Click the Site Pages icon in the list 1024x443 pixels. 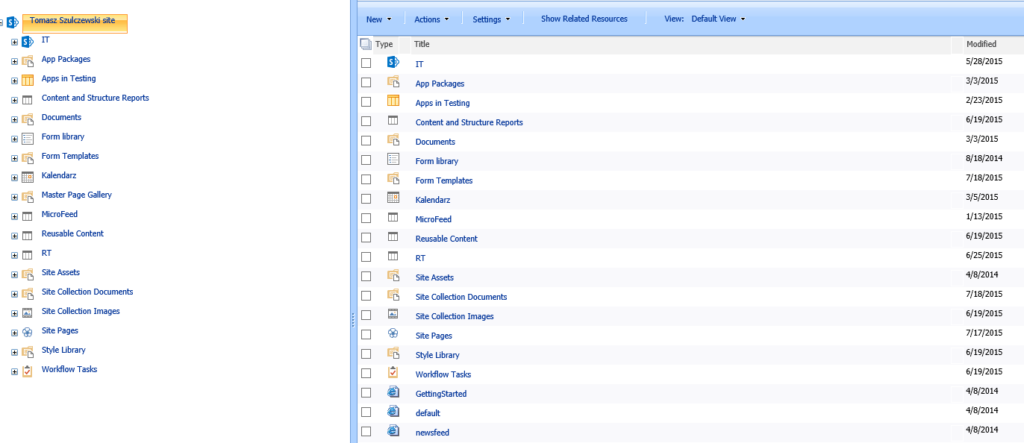click(393, 334)
